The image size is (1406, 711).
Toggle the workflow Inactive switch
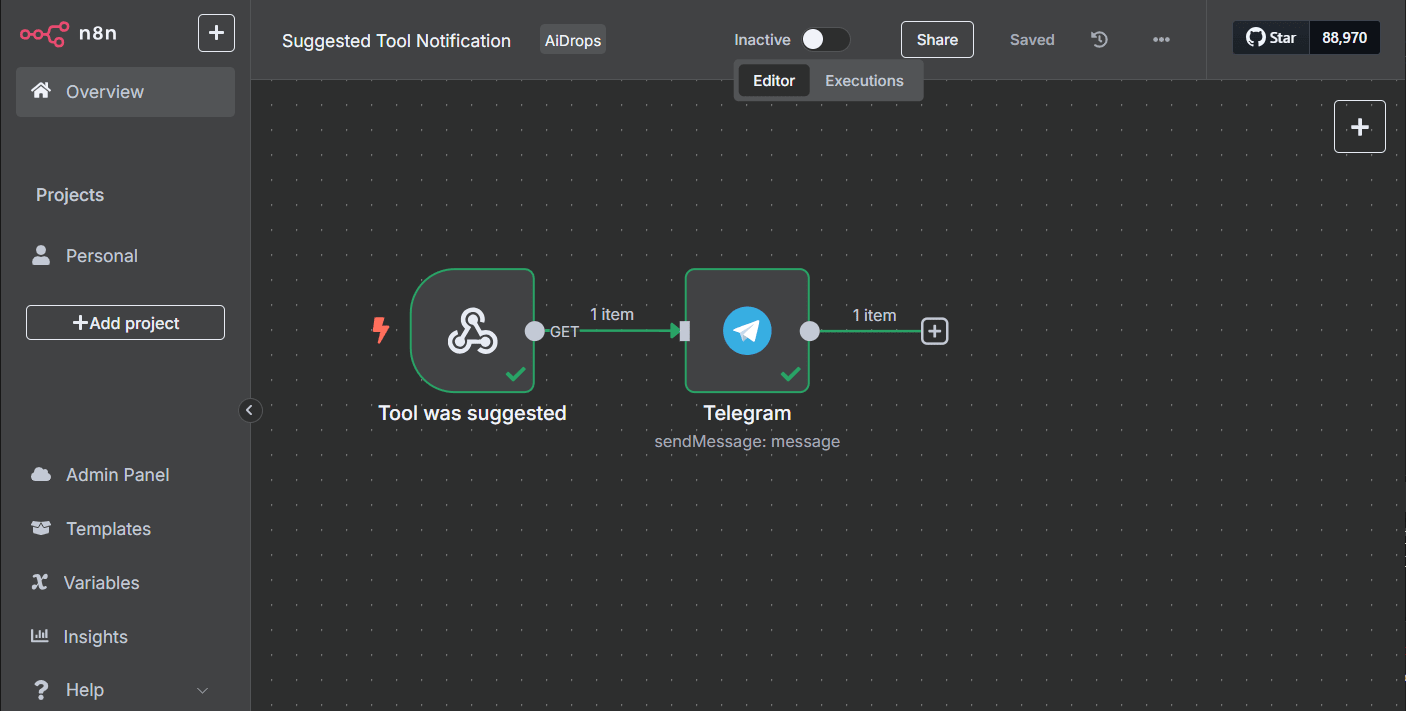click(826, 39)
